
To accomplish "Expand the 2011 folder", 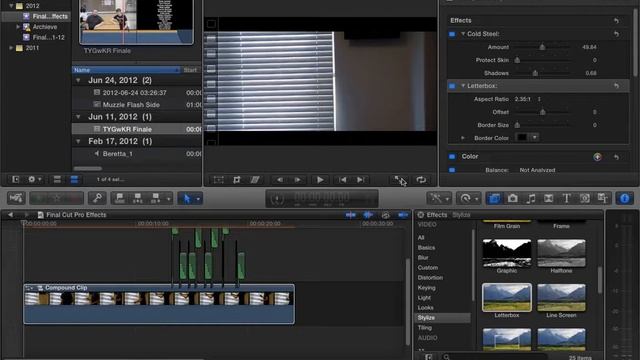I will (11, 48).
